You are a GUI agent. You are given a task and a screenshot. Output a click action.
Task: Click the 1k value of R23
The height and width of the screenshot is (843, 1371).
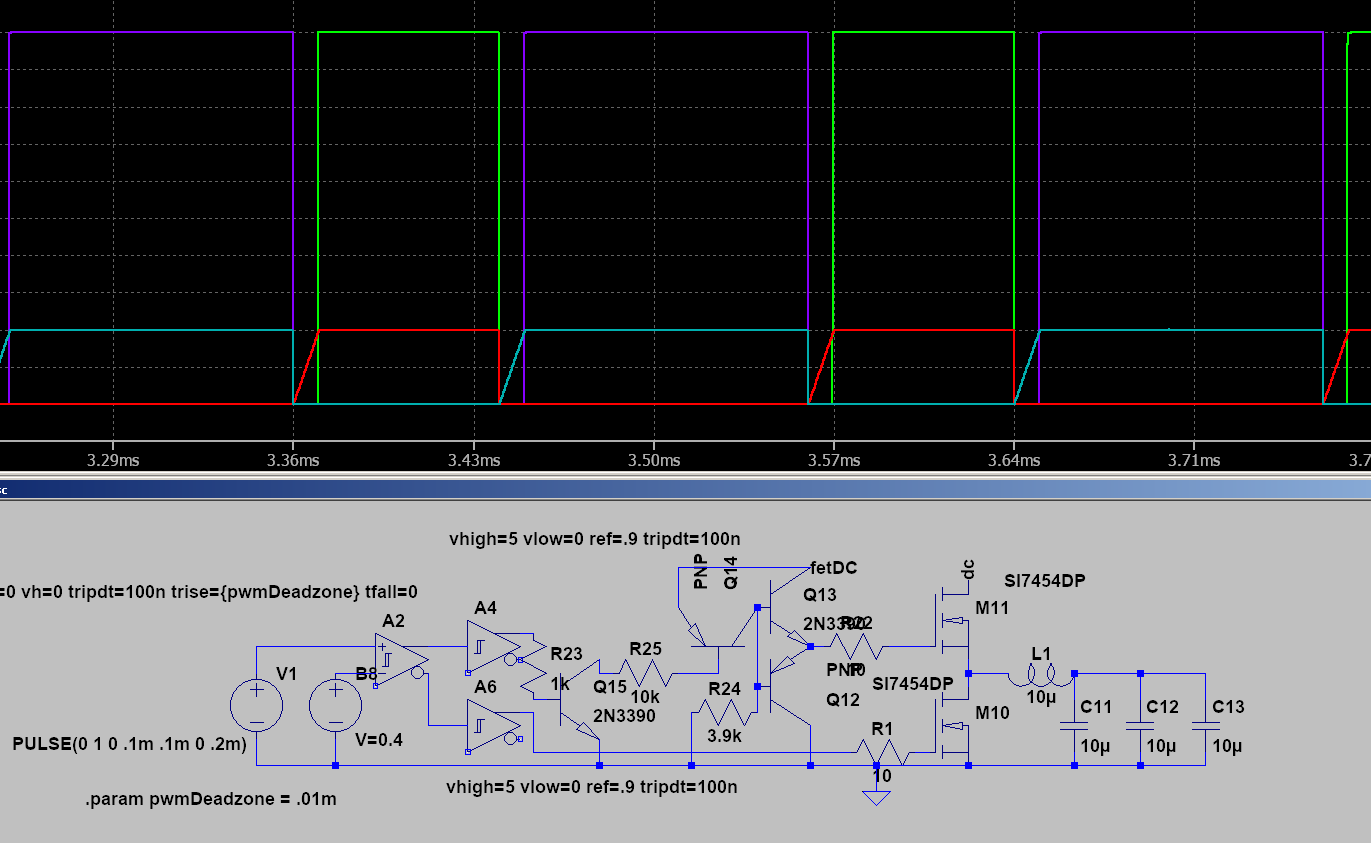560,684
